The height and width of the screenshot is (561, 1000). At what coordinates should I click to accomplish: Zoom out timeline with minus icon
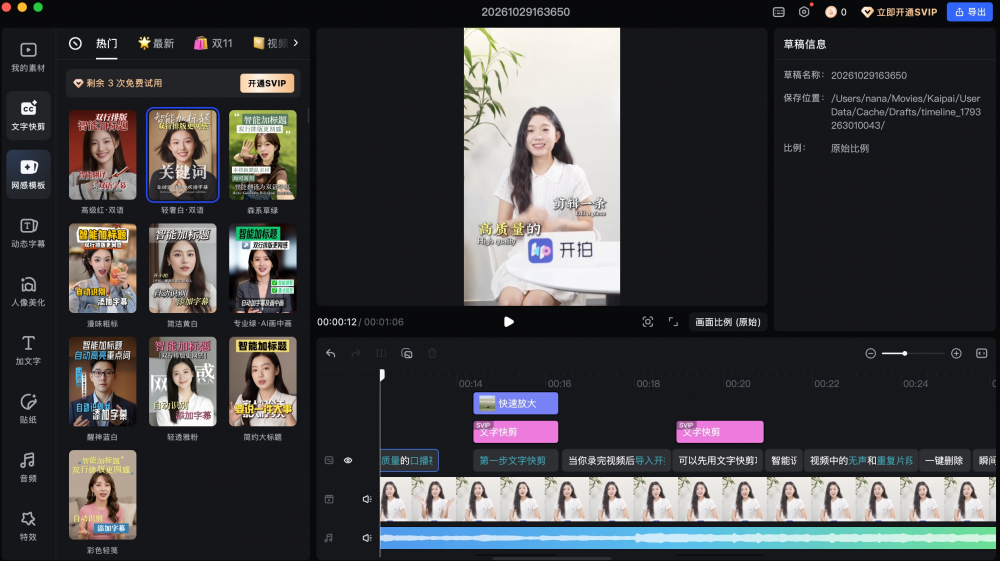pyautogui.click(x=871, y=353)
